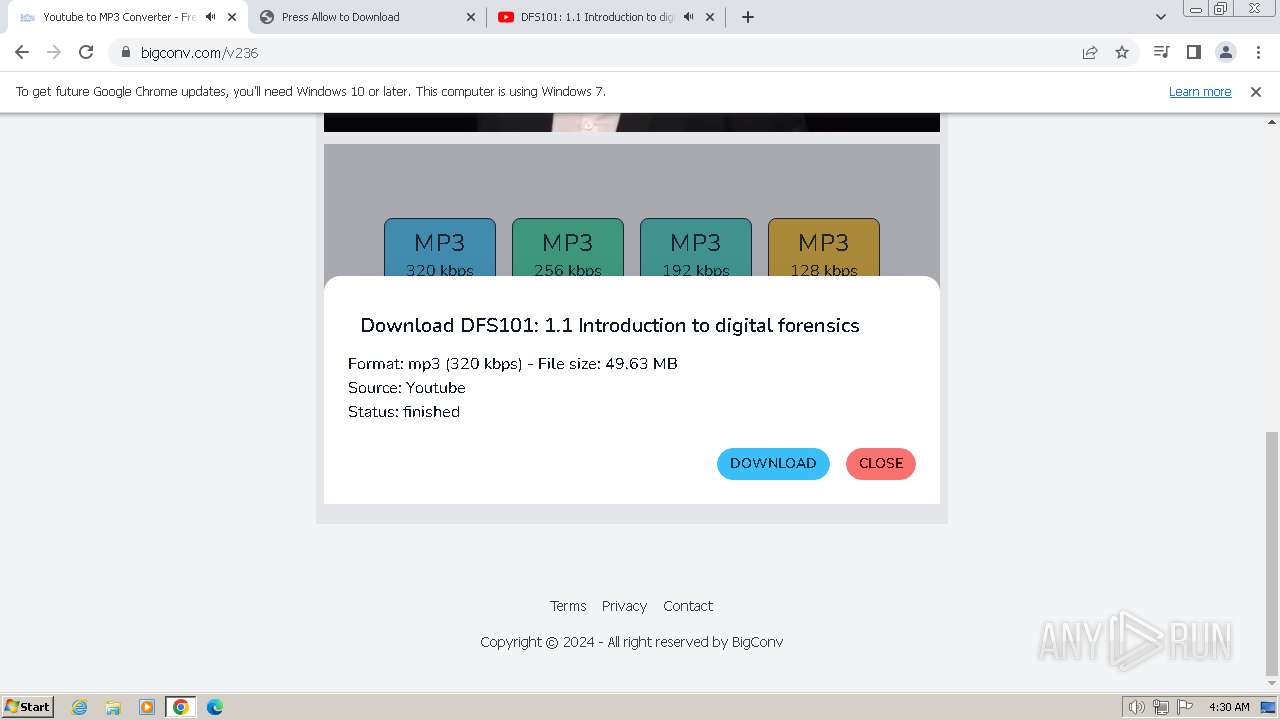Close the DFS101 YouTube tab

(710, 17)
